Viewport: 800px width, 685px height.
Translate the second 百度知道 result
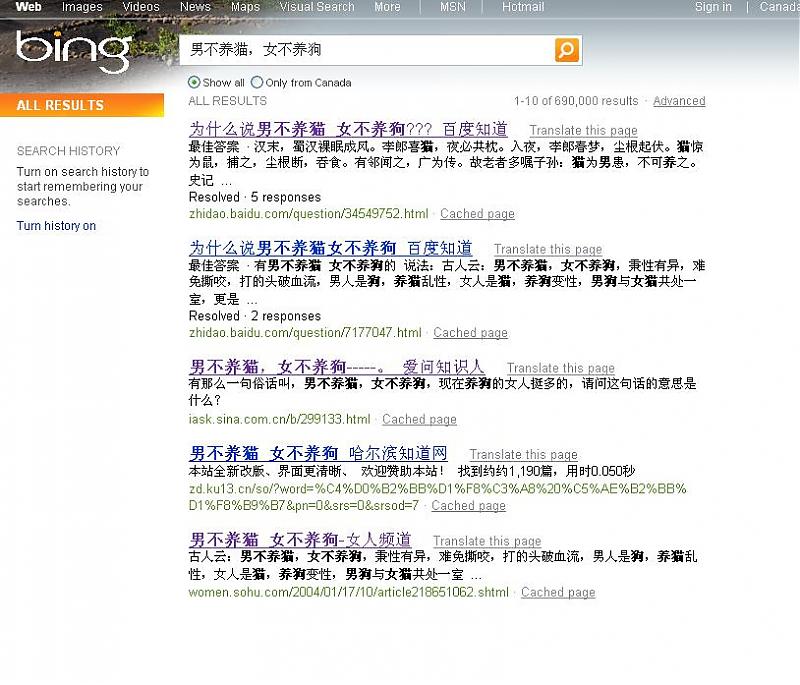point(548,249)
